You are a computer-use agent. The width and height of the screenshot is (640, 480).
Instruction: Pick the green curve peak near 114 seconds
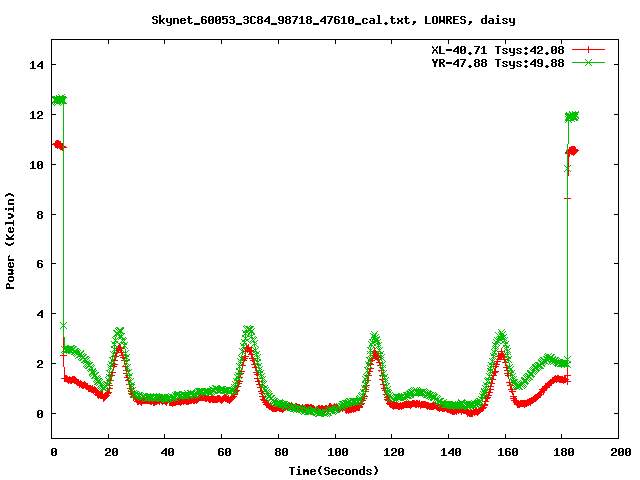point(375,337)
